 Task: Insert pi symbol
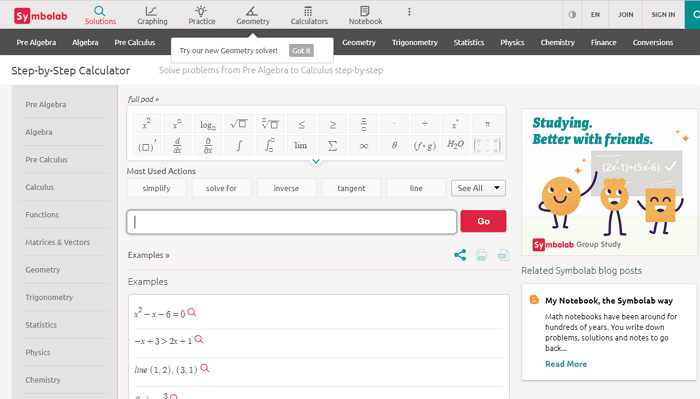487,124
